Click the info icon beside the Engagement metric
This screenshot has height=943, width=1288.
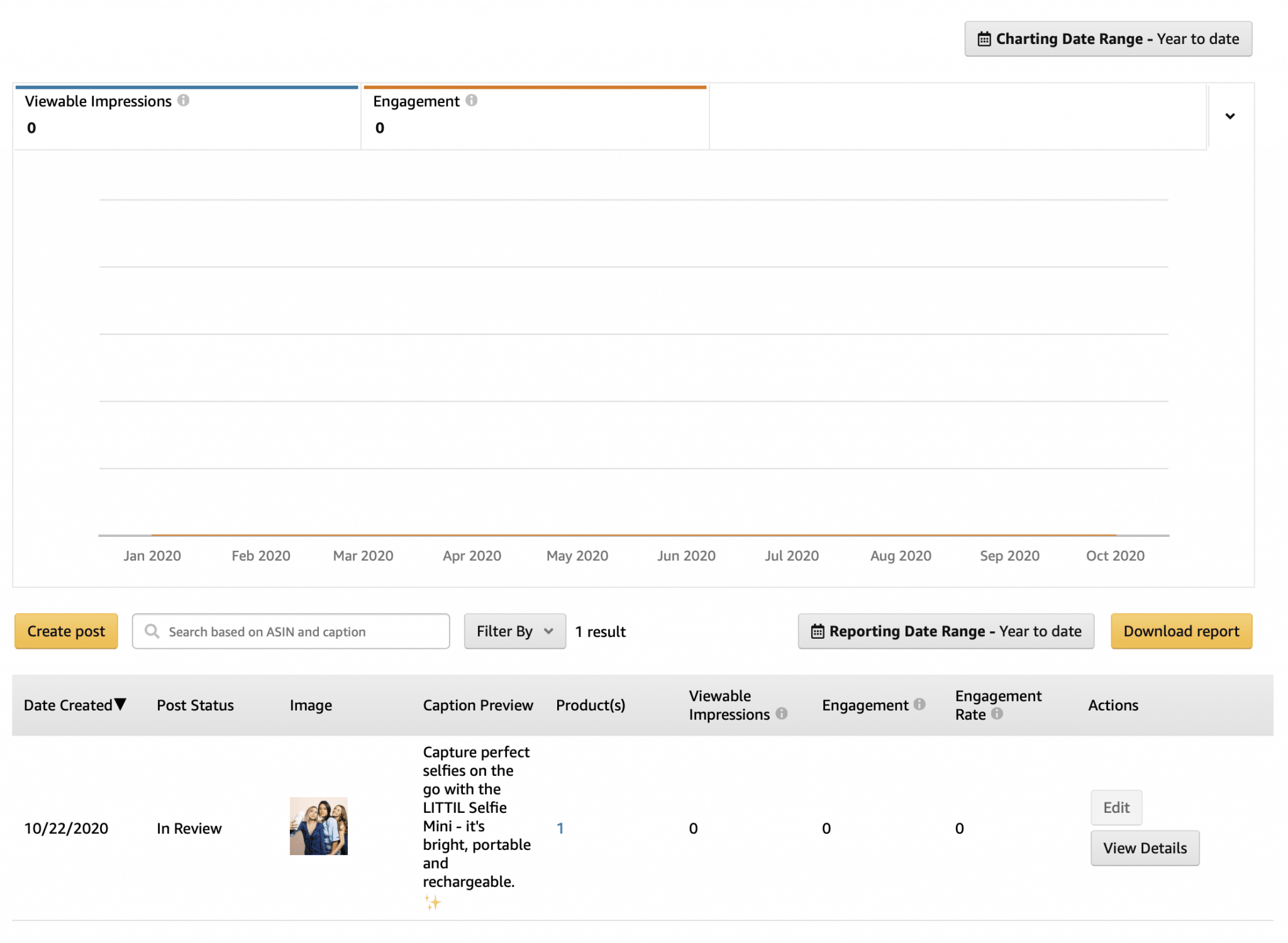[471, 99]
